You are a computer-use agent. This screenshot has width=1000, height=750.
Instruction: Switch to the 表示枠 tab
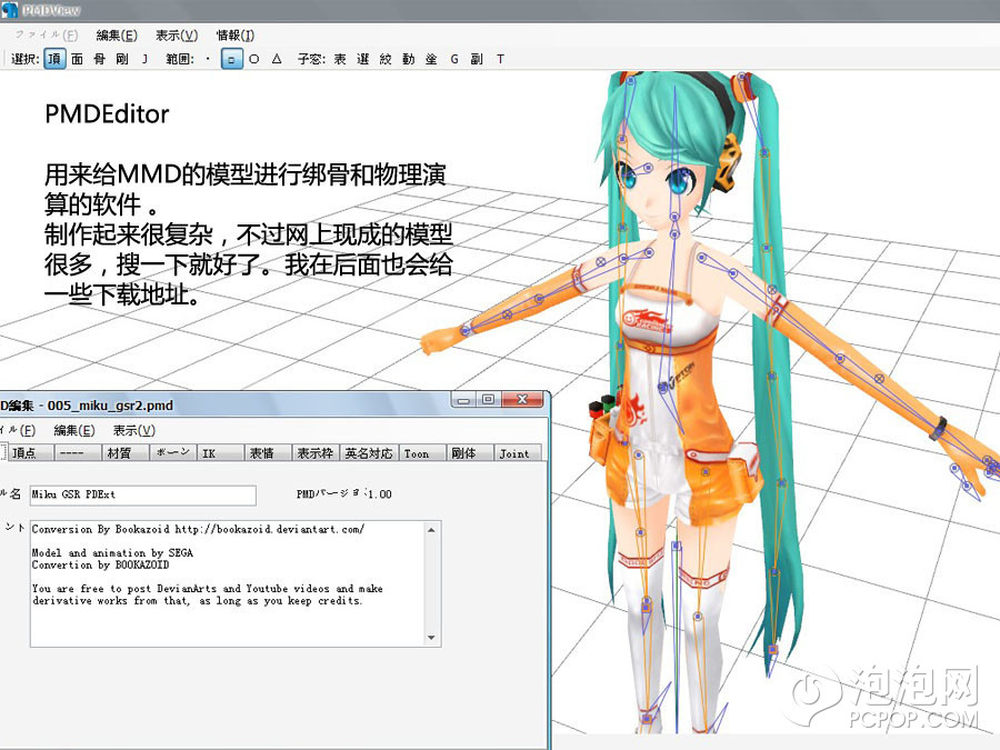pos(316,453)
